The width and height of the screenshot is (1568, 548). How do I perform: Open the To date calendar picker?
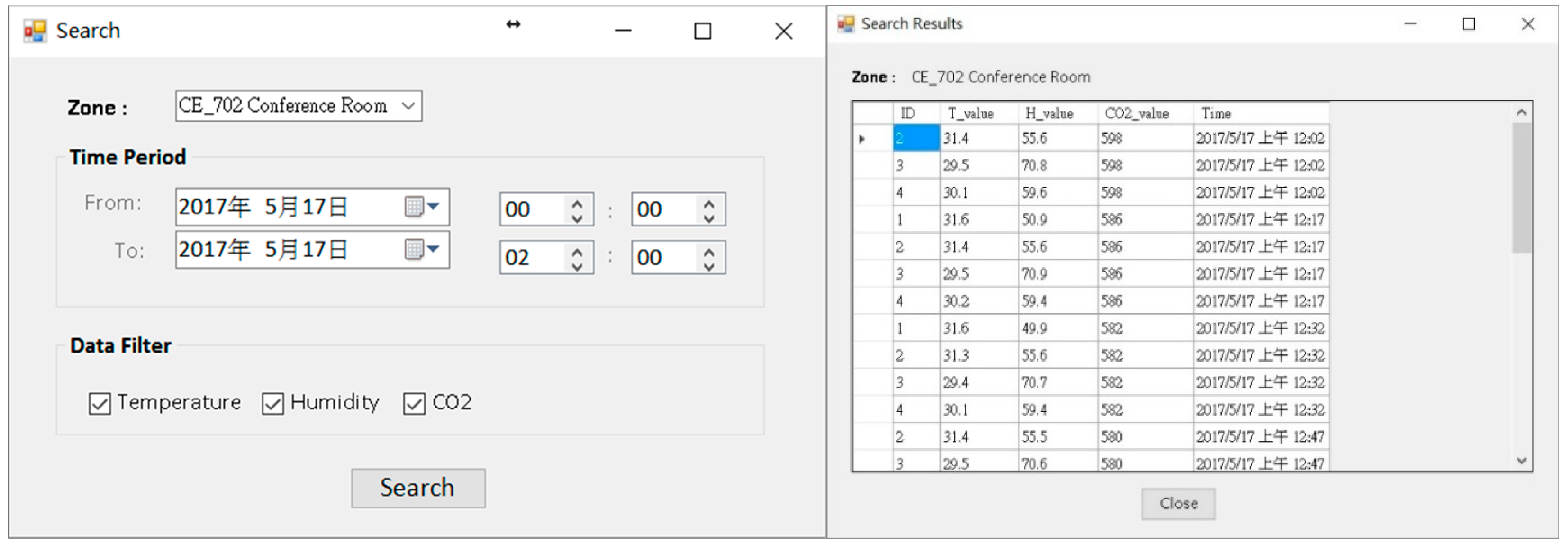click(x=422, y=249)
